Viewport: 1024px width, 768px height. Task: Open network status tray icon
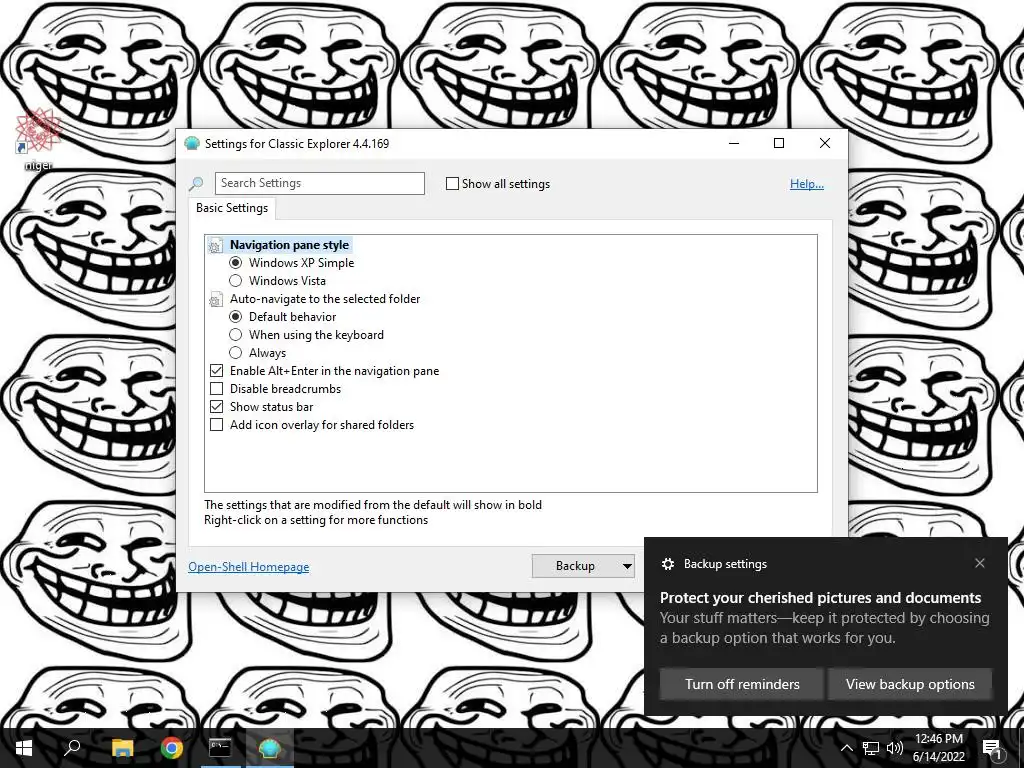coord(871,748)
